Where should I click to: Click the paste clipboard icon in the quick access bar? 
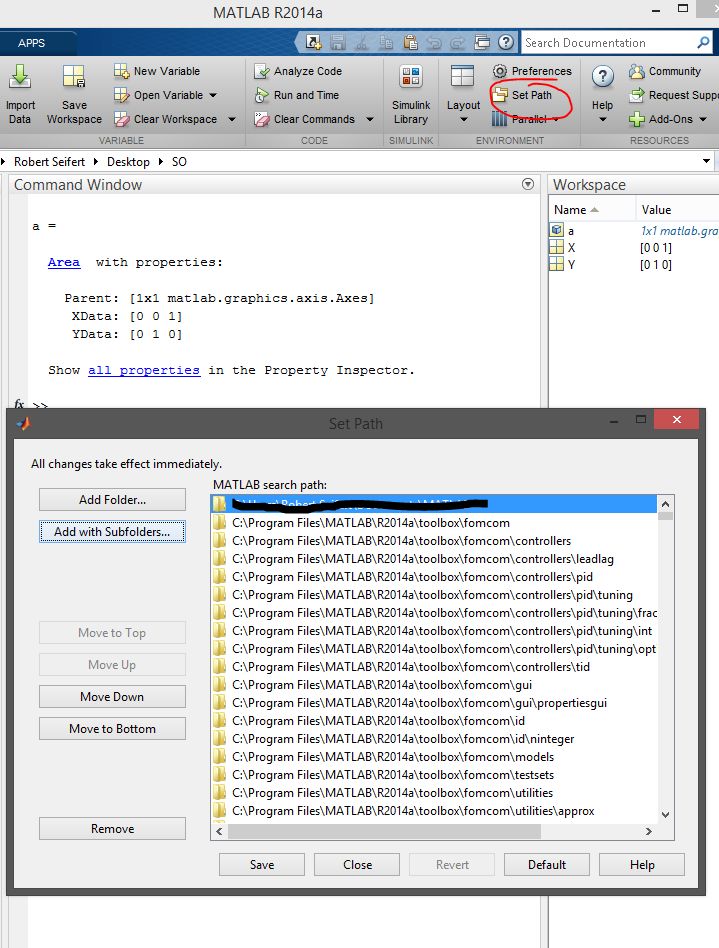click(411, 42)
